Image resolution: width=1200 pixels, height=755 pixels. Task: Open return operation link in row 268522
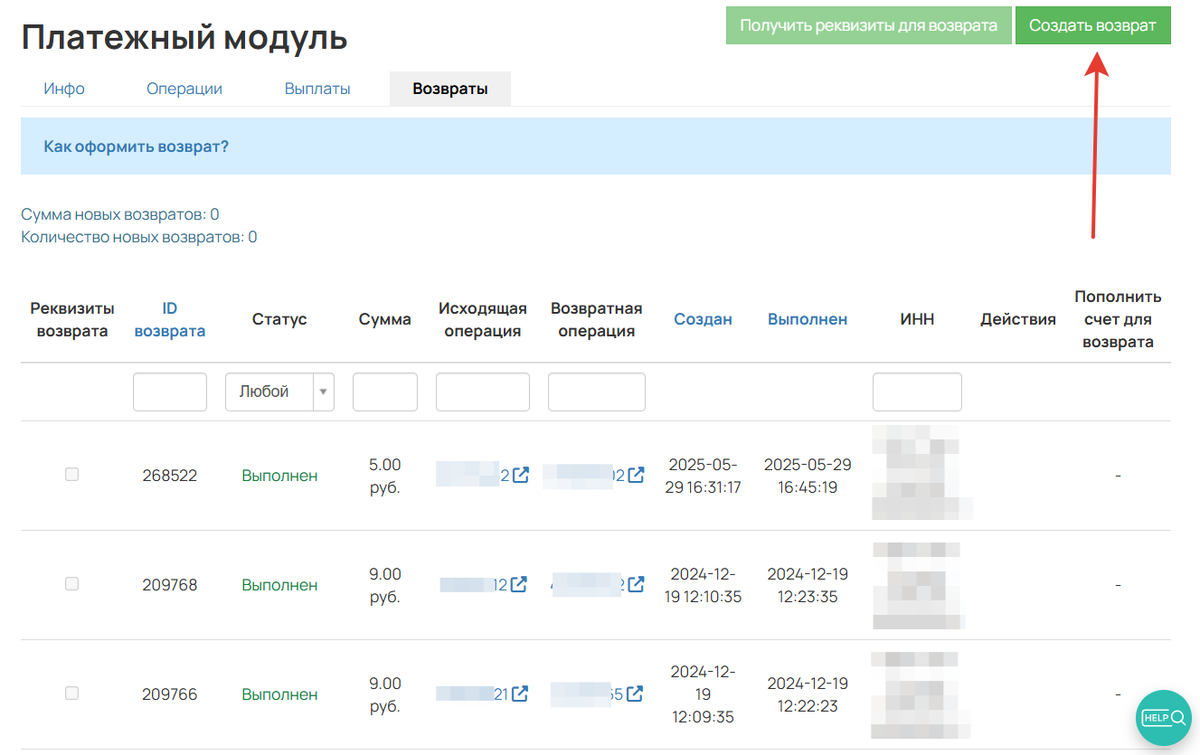[x=634, y=475]
